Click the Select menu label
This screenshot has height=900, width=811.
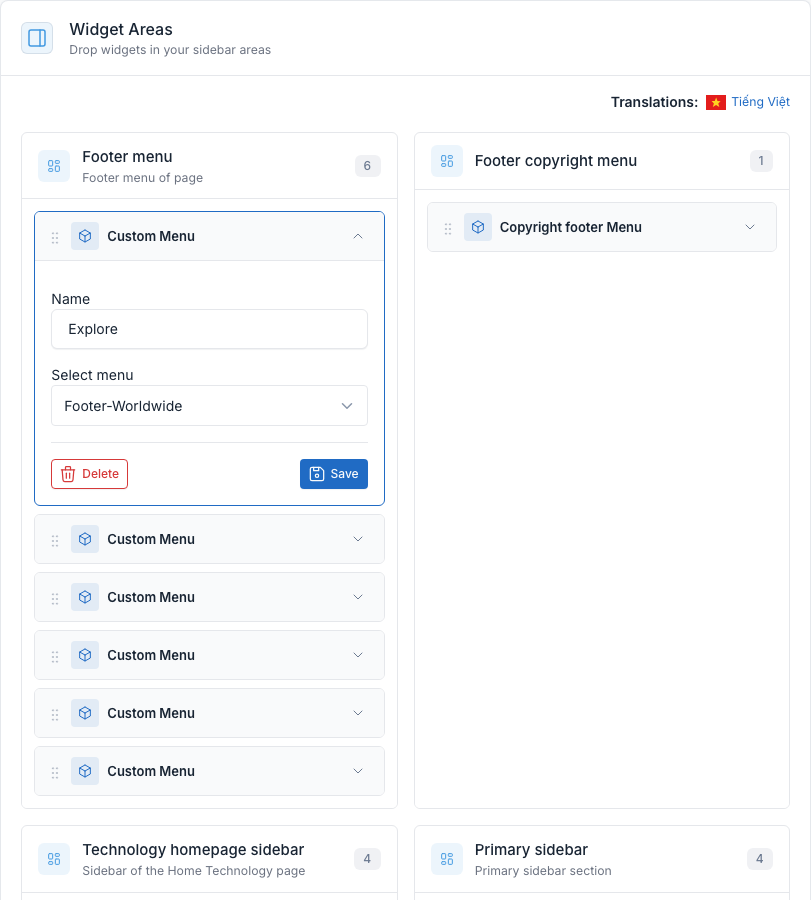[92, 375]
